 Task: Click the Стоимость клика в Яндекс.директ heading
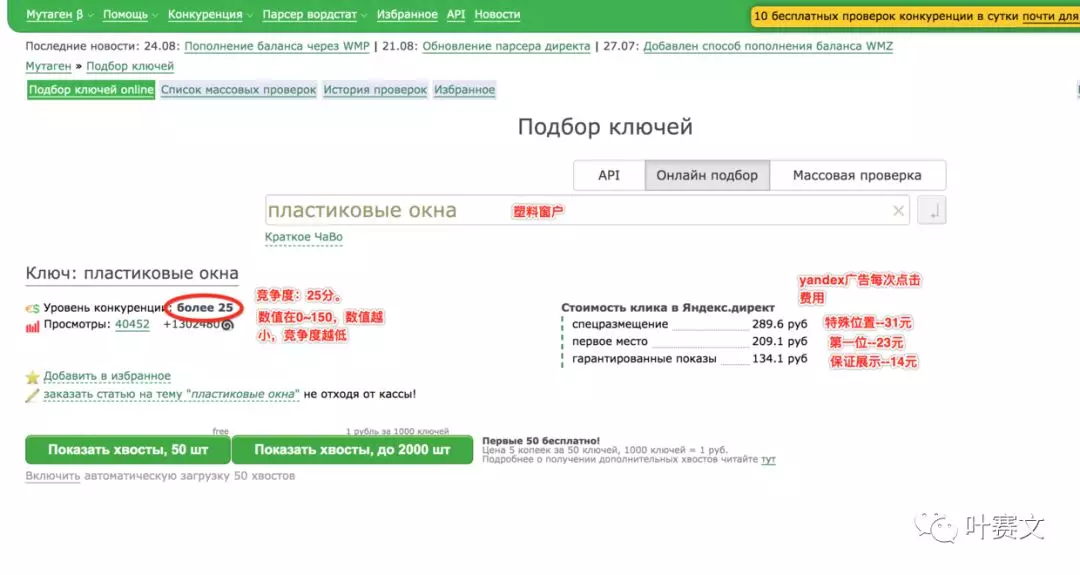click(668, 307)
